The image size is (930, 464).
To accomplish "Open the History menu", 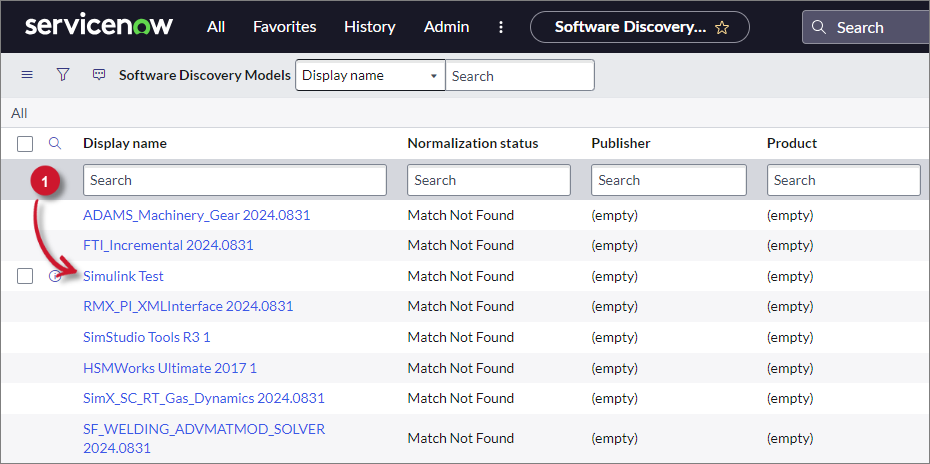I will 370,27.
